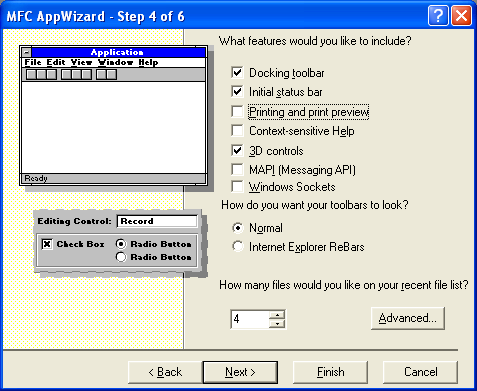Enable Printing and print preview
This screenshot has height=391, width=477.
pos(237,112)
